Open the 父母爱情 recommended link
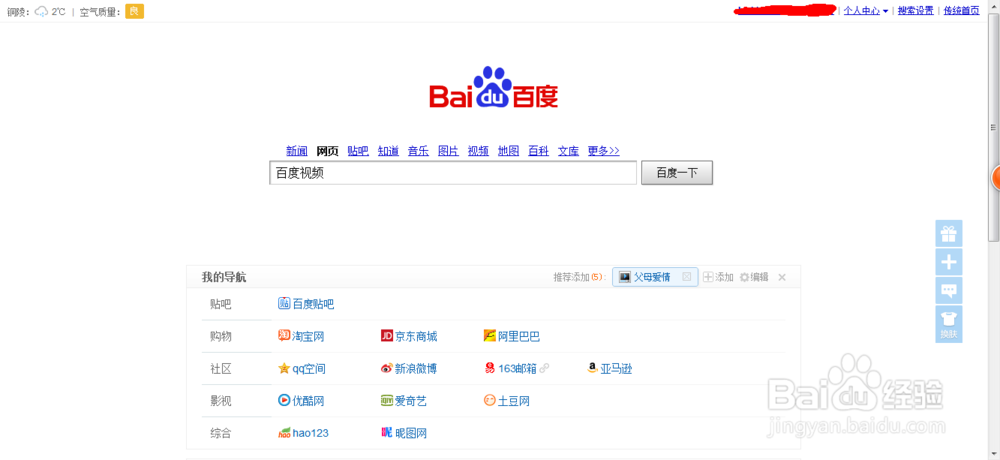The image size is (1000, 460). tap(652, 277)
